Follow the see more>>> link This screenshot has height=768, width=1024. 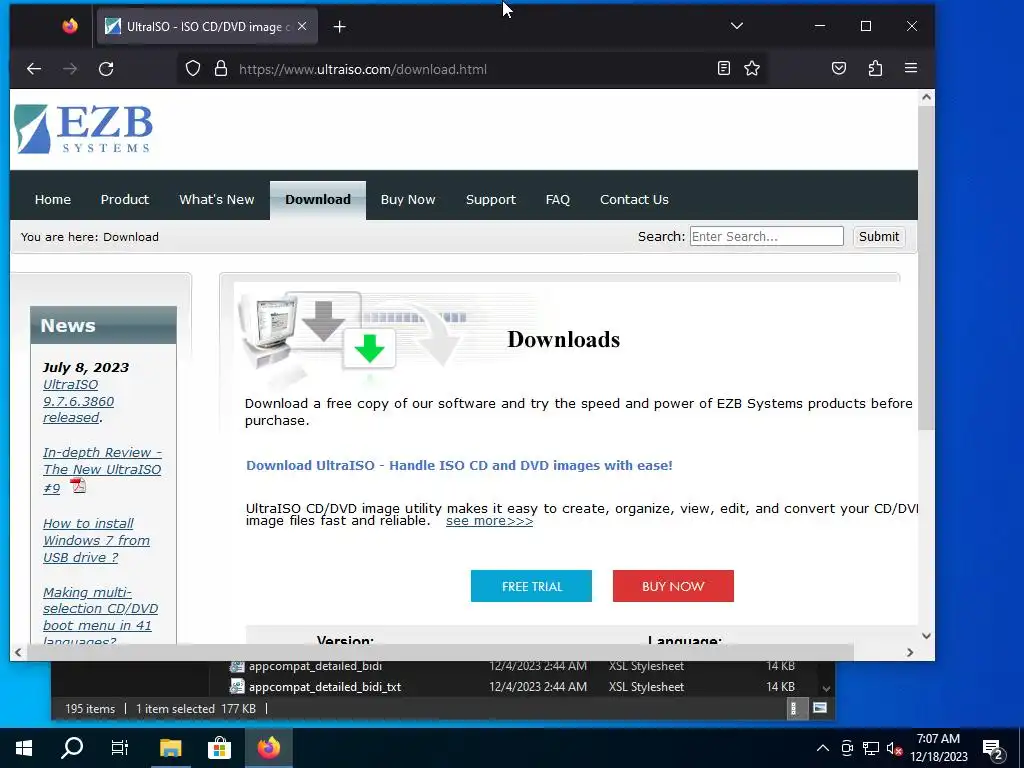coord(489,521)
